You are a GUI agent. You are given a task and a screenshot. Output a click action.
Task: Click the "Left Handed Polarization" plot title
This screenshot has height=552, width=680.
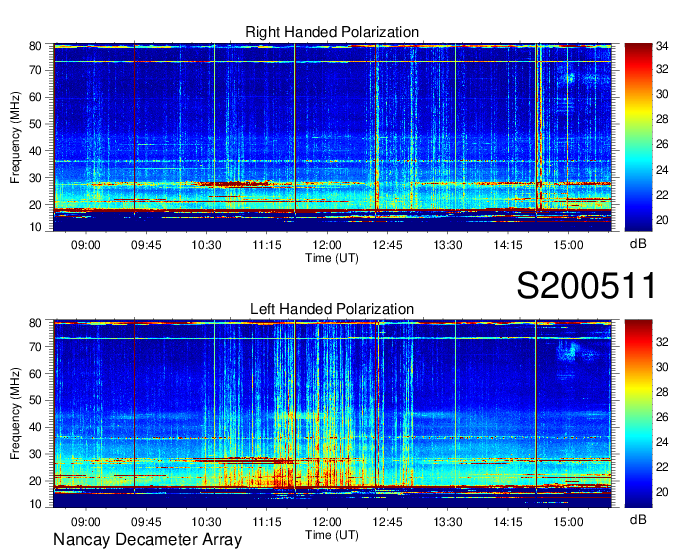click(x=332, y=309)
